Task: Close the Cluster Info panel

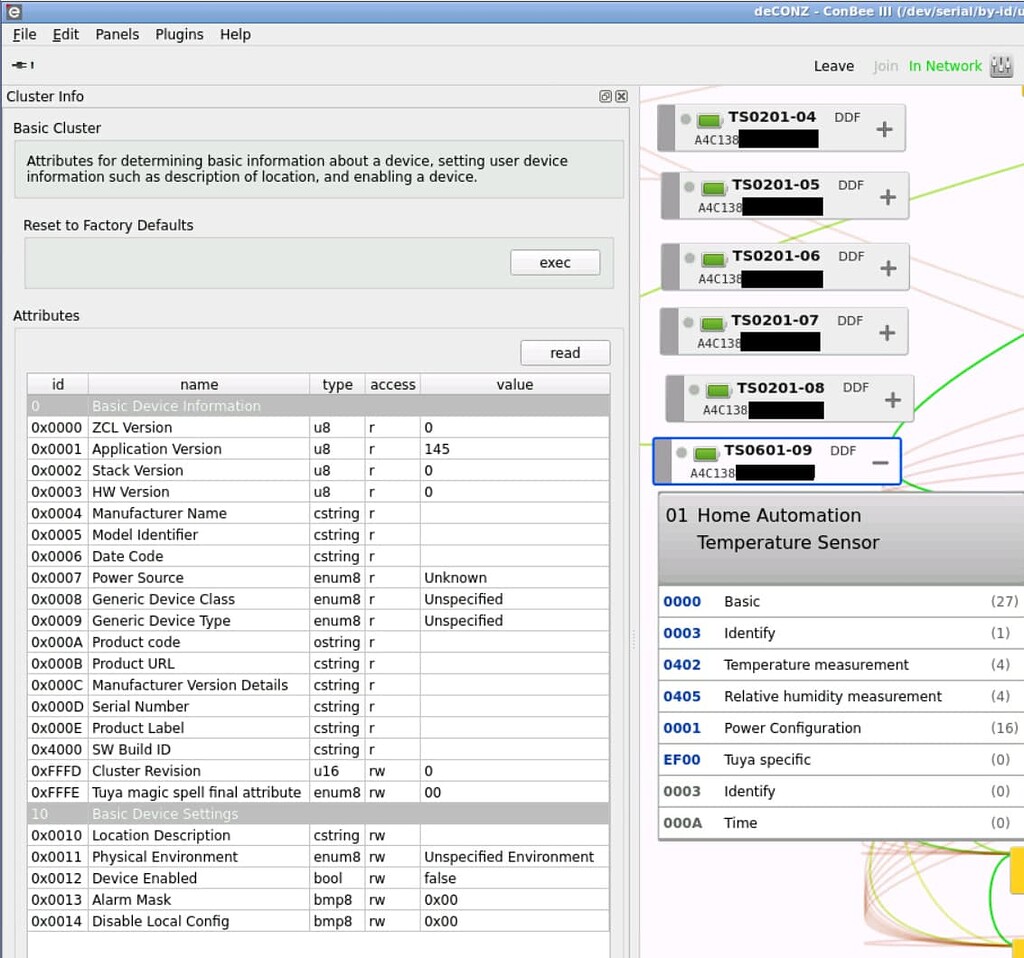Action: click(x=621, y=97)
